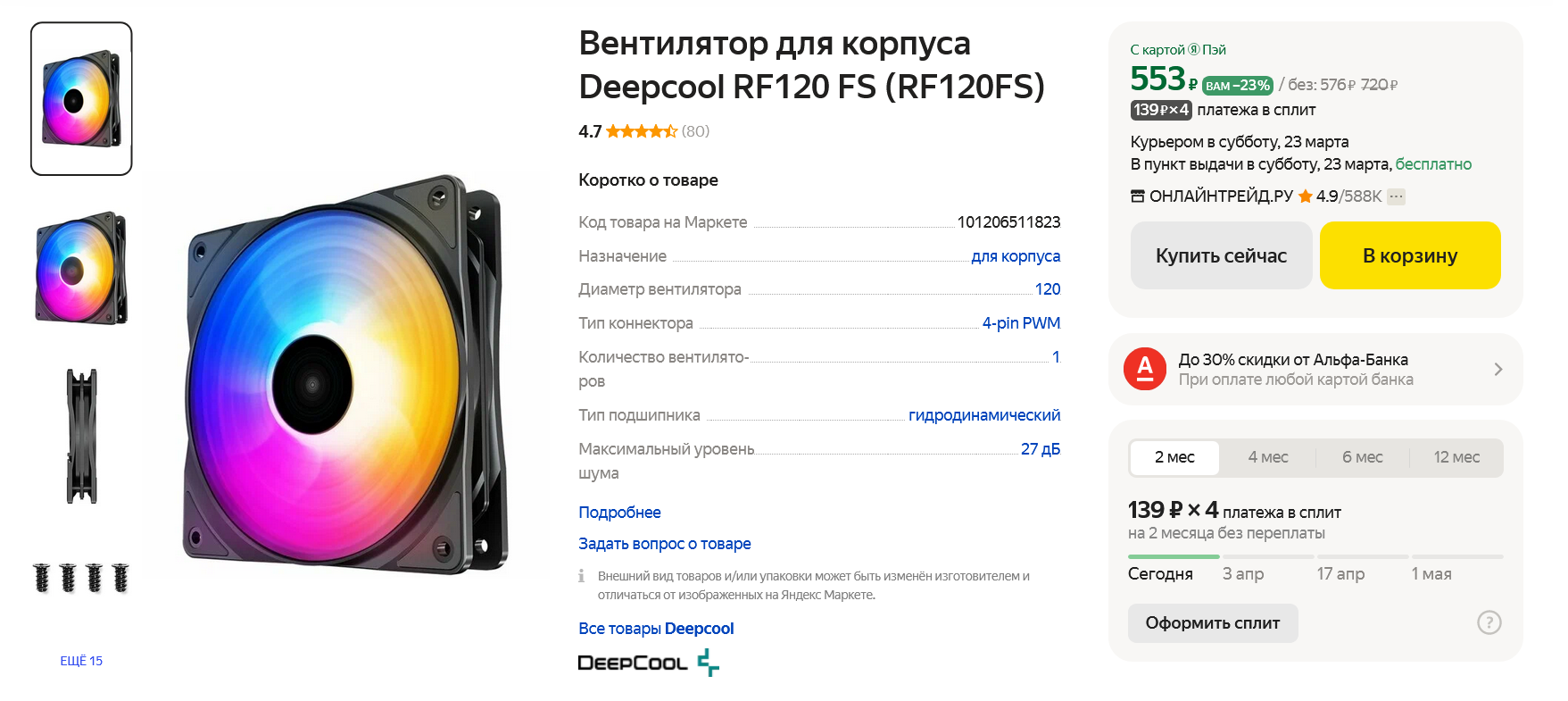This screenshot has width=1568, height=701.
Task: Click the Оформить сплит button
Action: (1213, 623)
